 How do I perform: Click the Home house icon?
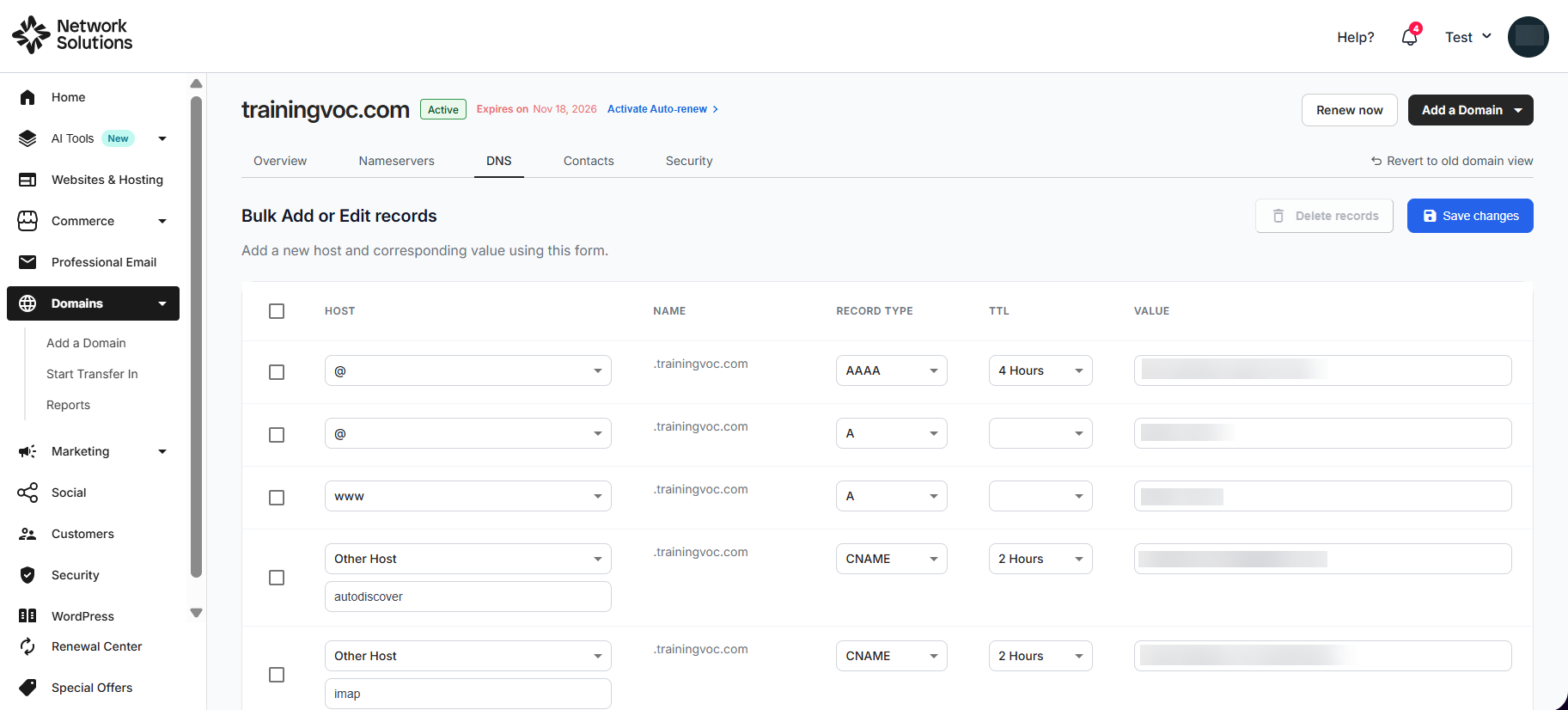pos(27,97)
